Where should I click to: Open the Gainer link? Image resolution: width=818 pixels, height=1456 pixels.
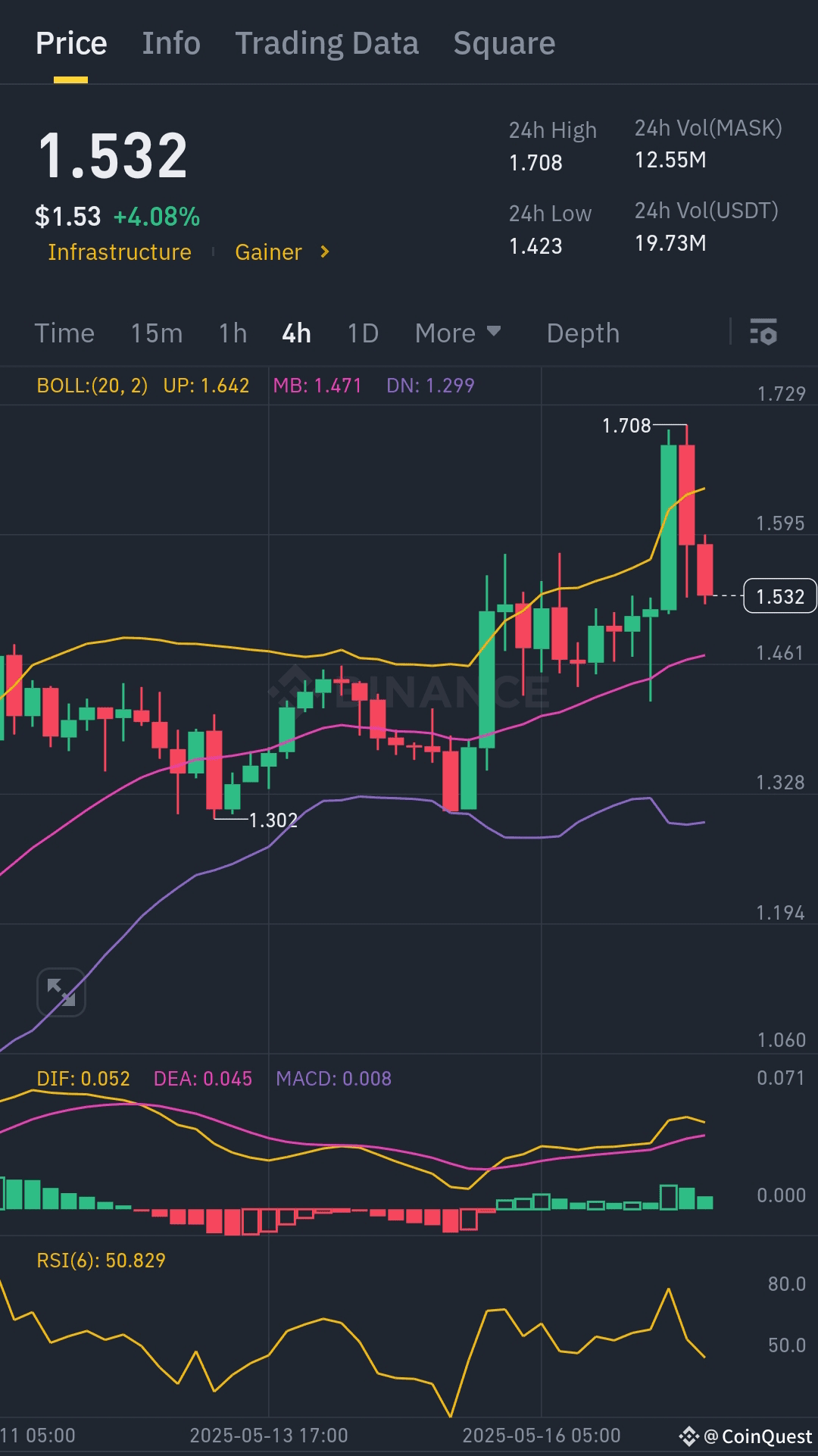[x=268, y=252]
